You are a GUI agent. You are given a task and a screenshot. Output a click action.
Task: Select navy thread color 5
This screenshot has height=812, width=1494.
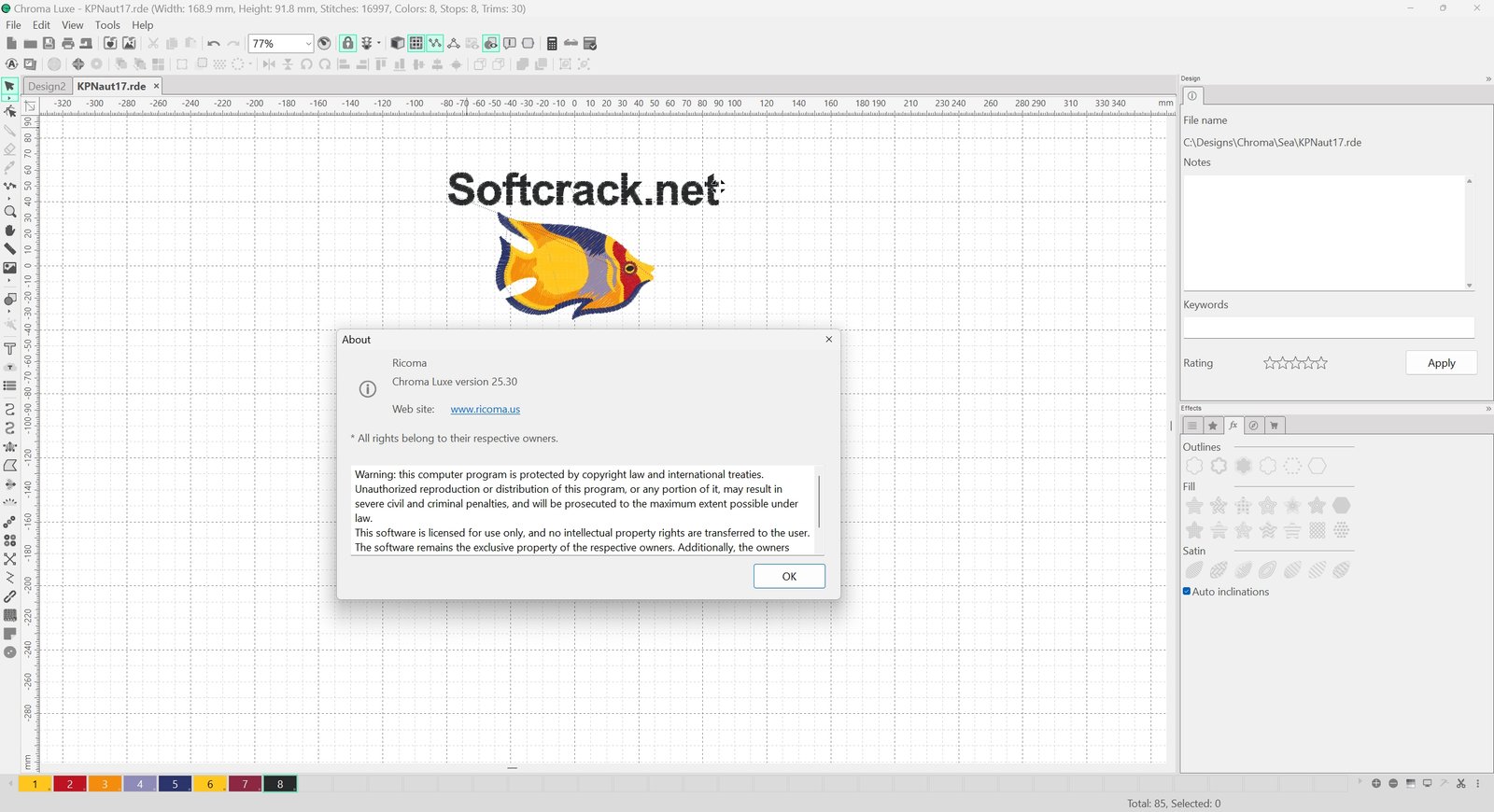click(175, 784)
